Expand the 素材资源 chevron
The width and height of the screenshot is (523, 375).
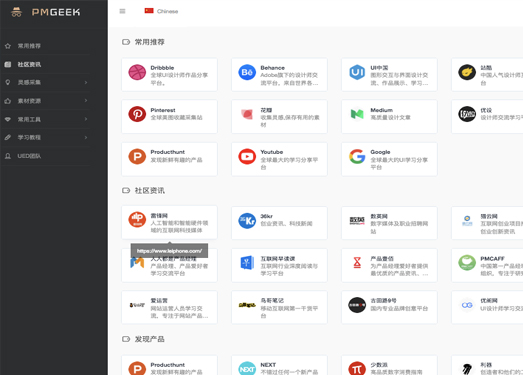(86, 101)
